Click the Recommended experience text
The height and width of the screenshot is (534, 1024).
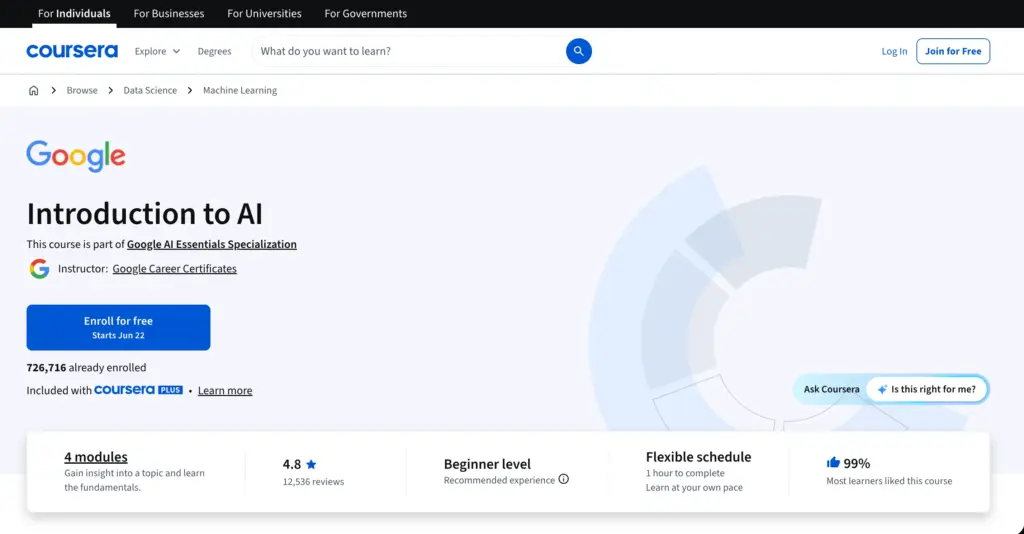point(499,480)
